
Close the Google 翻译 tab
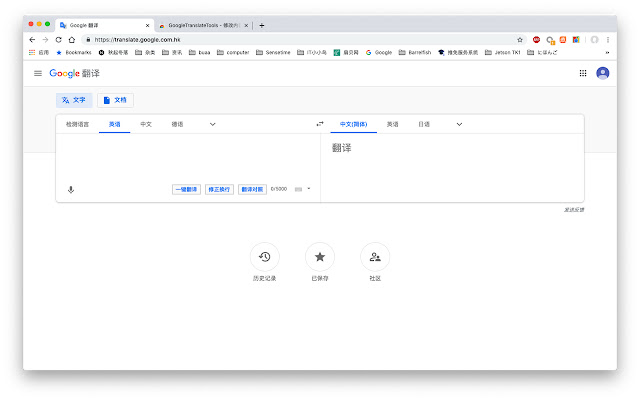[x=147, y=25]
